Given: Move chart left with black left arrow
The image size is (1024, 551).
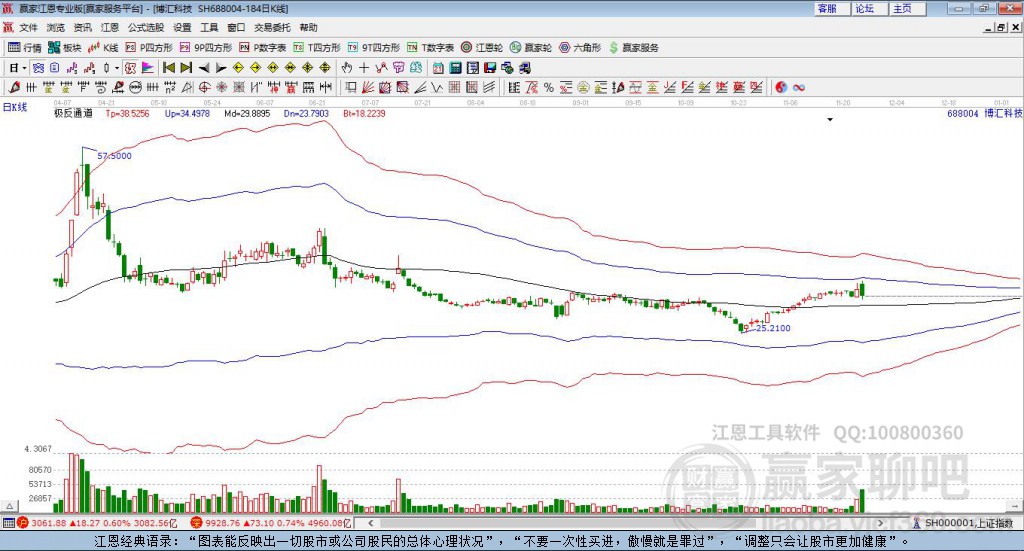Looking at the screenshot, I should click(x=204, y=67).
